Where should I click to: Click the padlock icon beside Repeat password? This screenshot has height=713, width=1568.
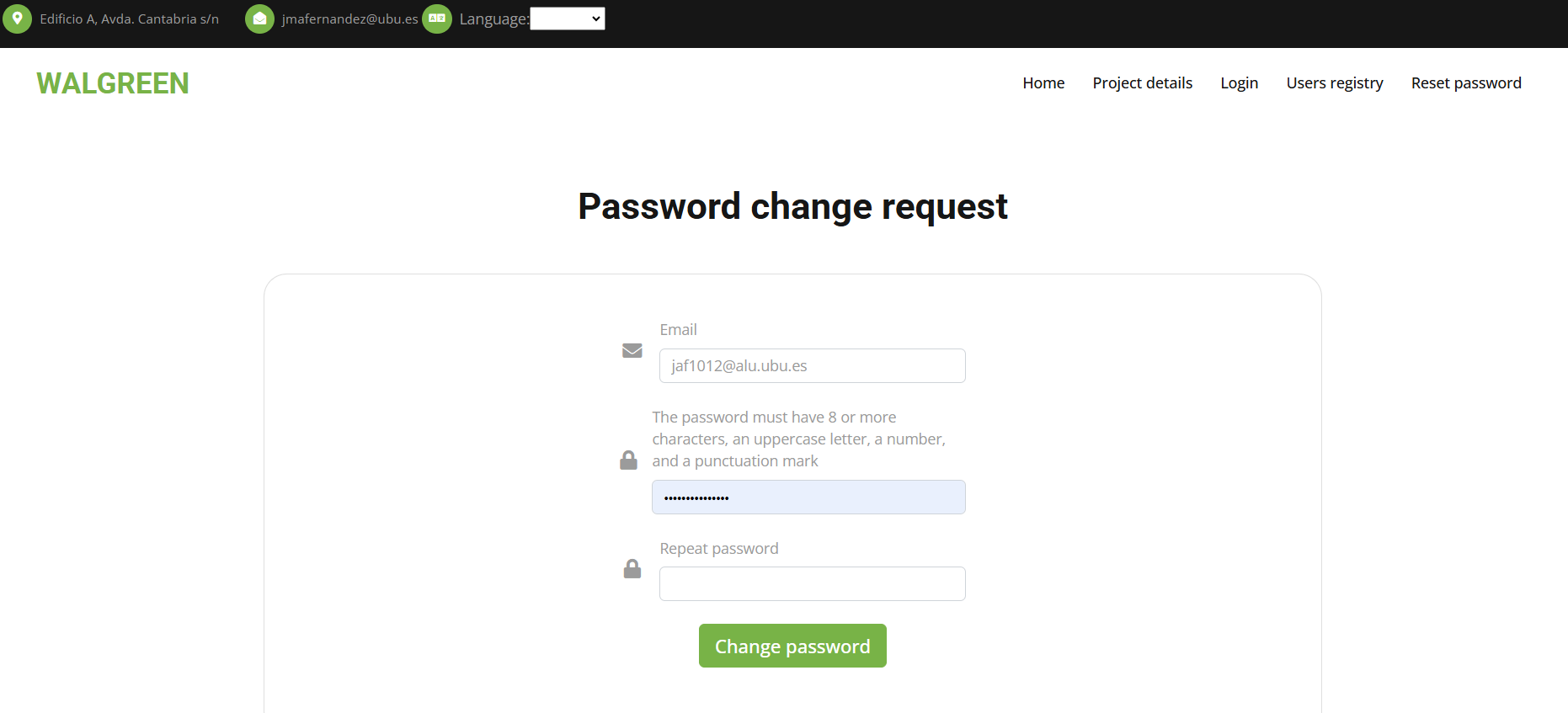[632, 568]
